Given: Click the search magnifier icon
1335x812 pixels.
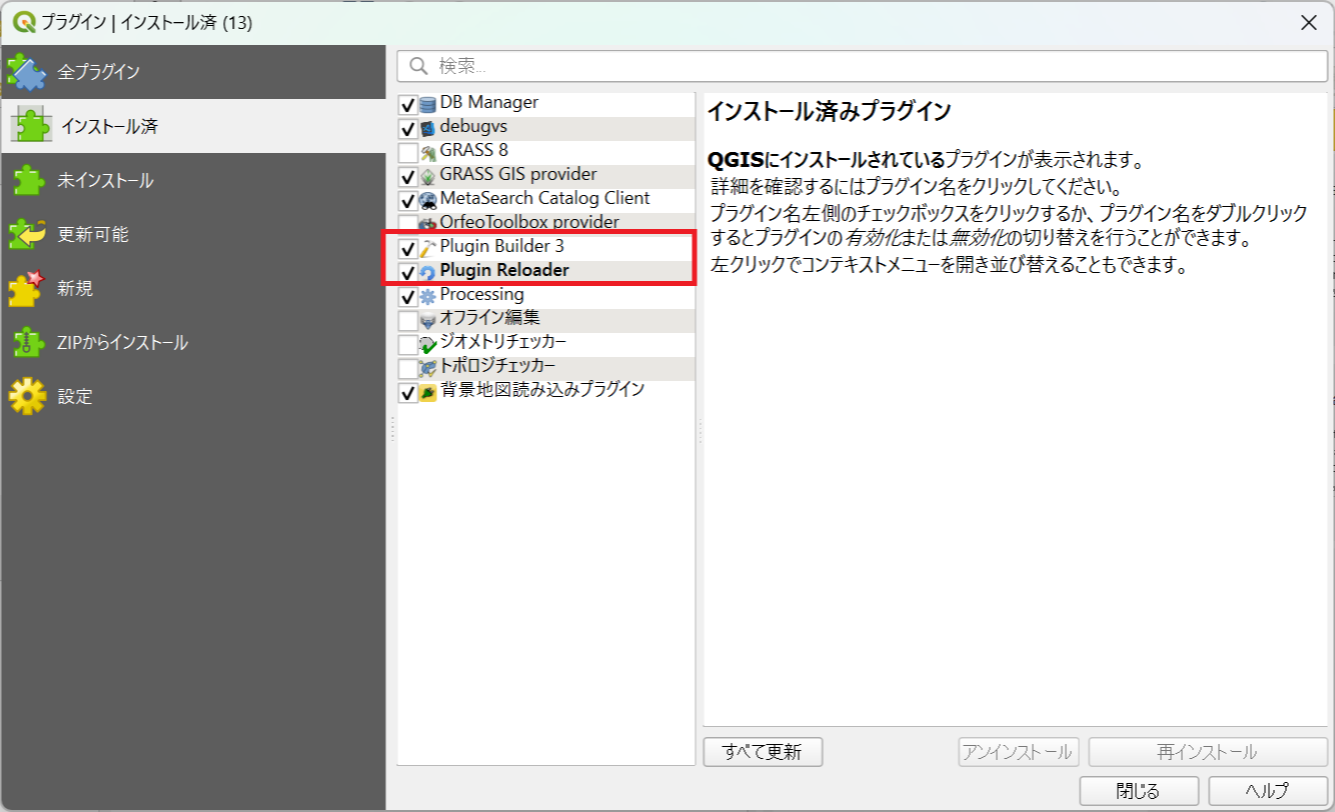Looking at the screenshot, I should 418,67.
